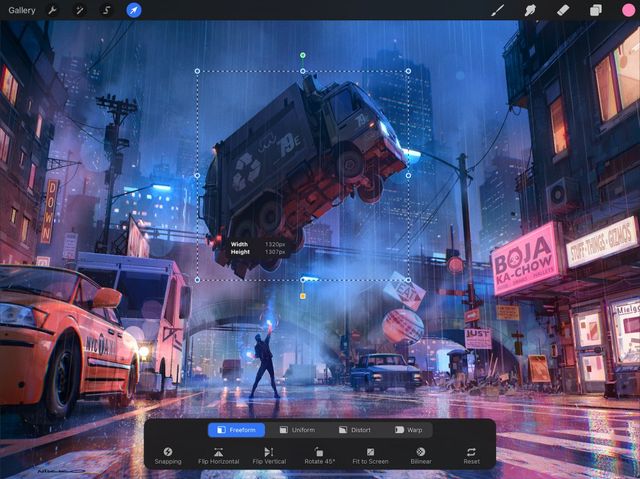Open the pink active color swatch
This screenshot has width=640, height=479.
(629, 10)
